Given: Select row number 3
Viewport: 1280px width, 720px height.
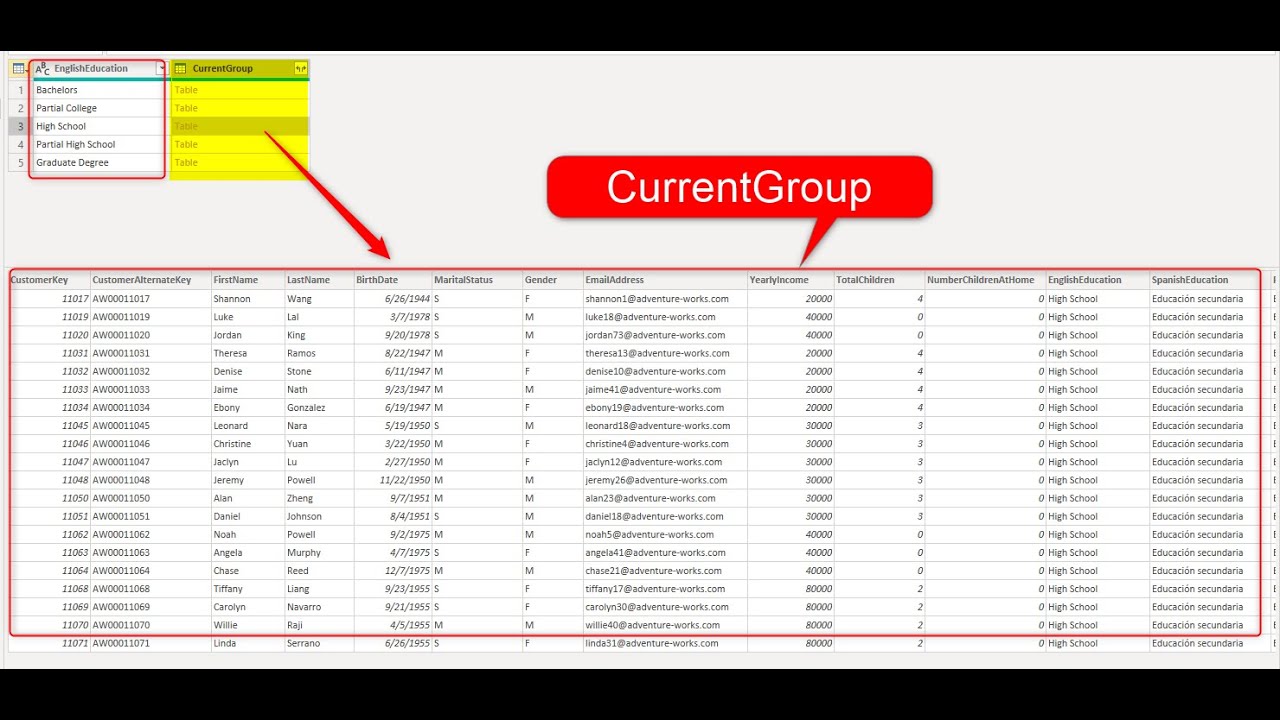Looking at the screenshot, I should click(20, 126).
